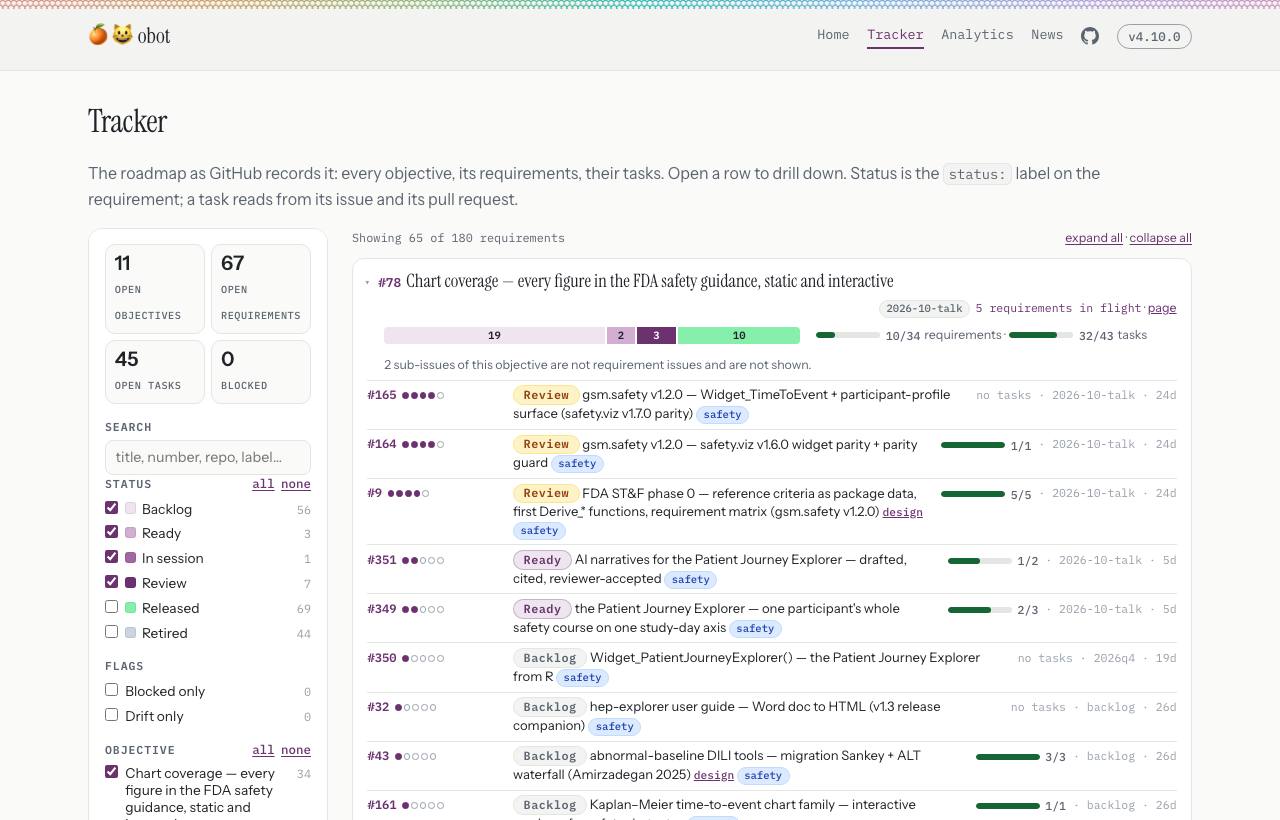Viewport: 1280px width, 820px height.
Task: Open the Analytics tab
Action: tap(977, 35)
